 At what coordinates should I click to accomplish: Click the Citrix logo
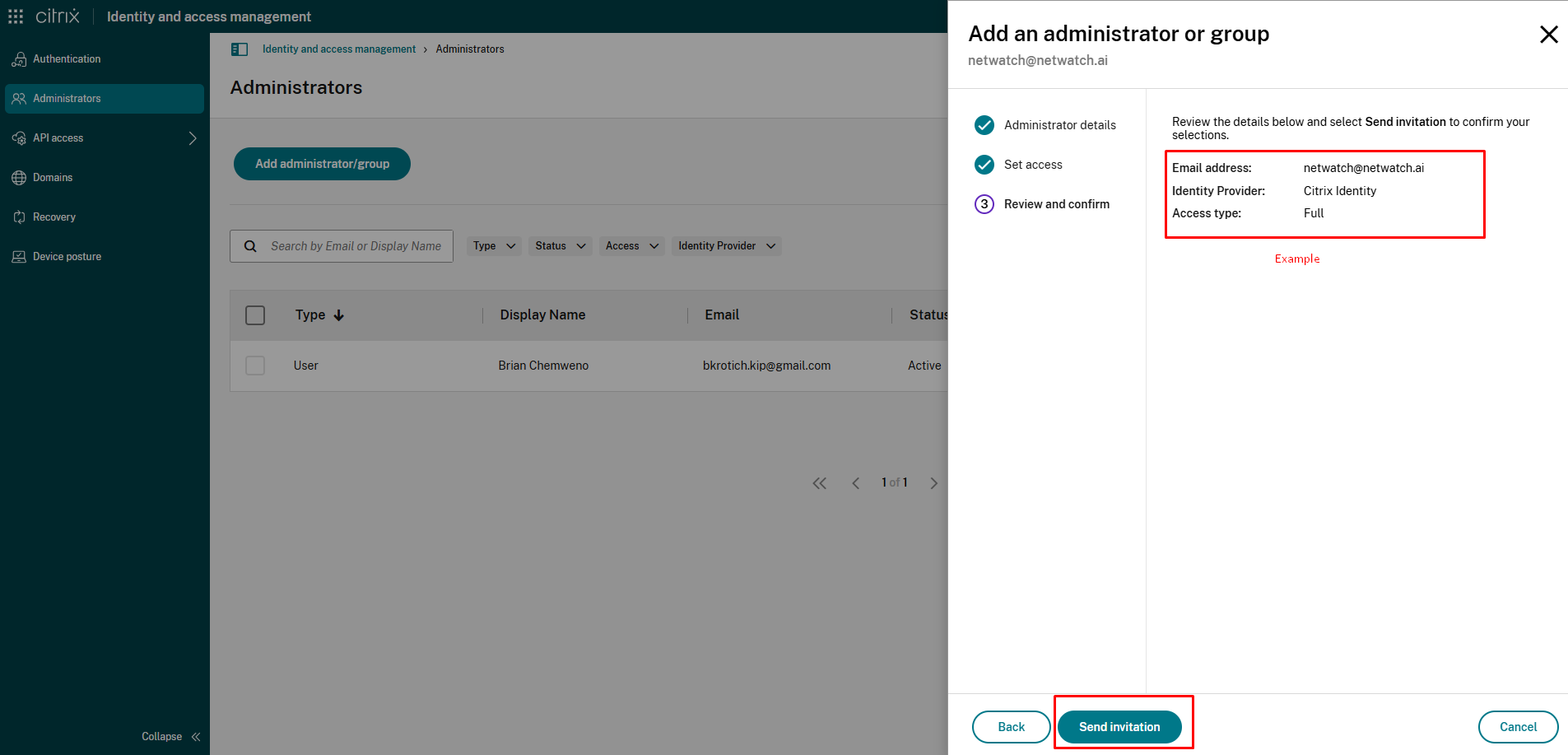click(x=57, y=16)
